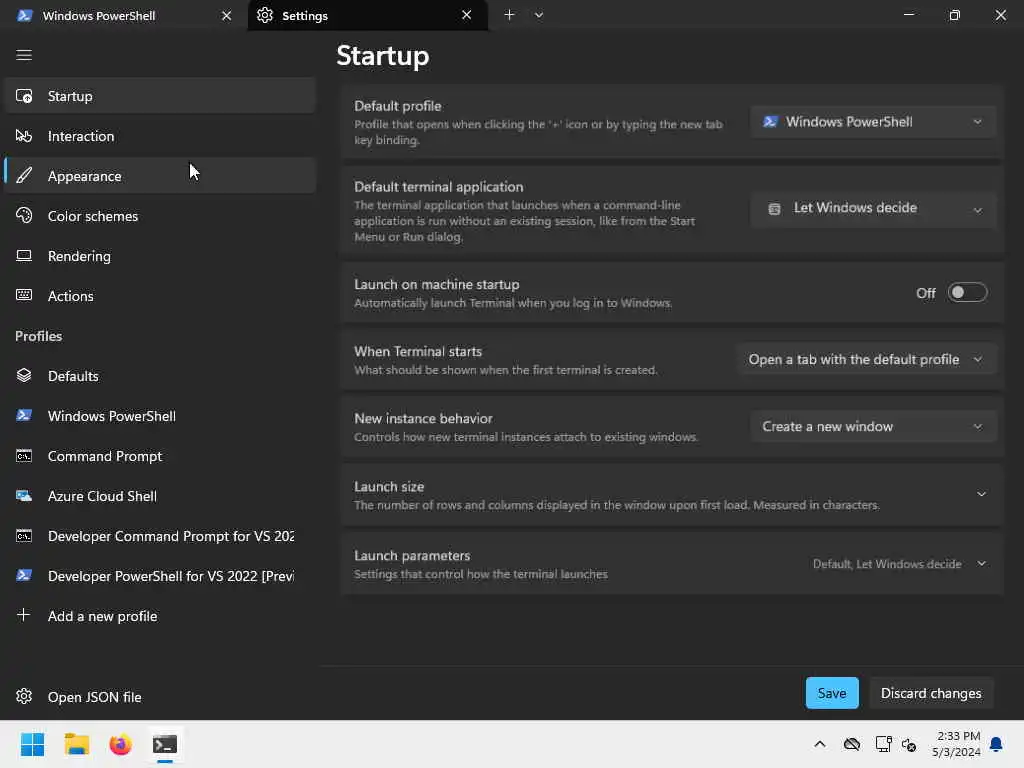1024x768 pixels.
Task: Click the Windows PowerShell profile icon
Action: [x=24, y=415]
